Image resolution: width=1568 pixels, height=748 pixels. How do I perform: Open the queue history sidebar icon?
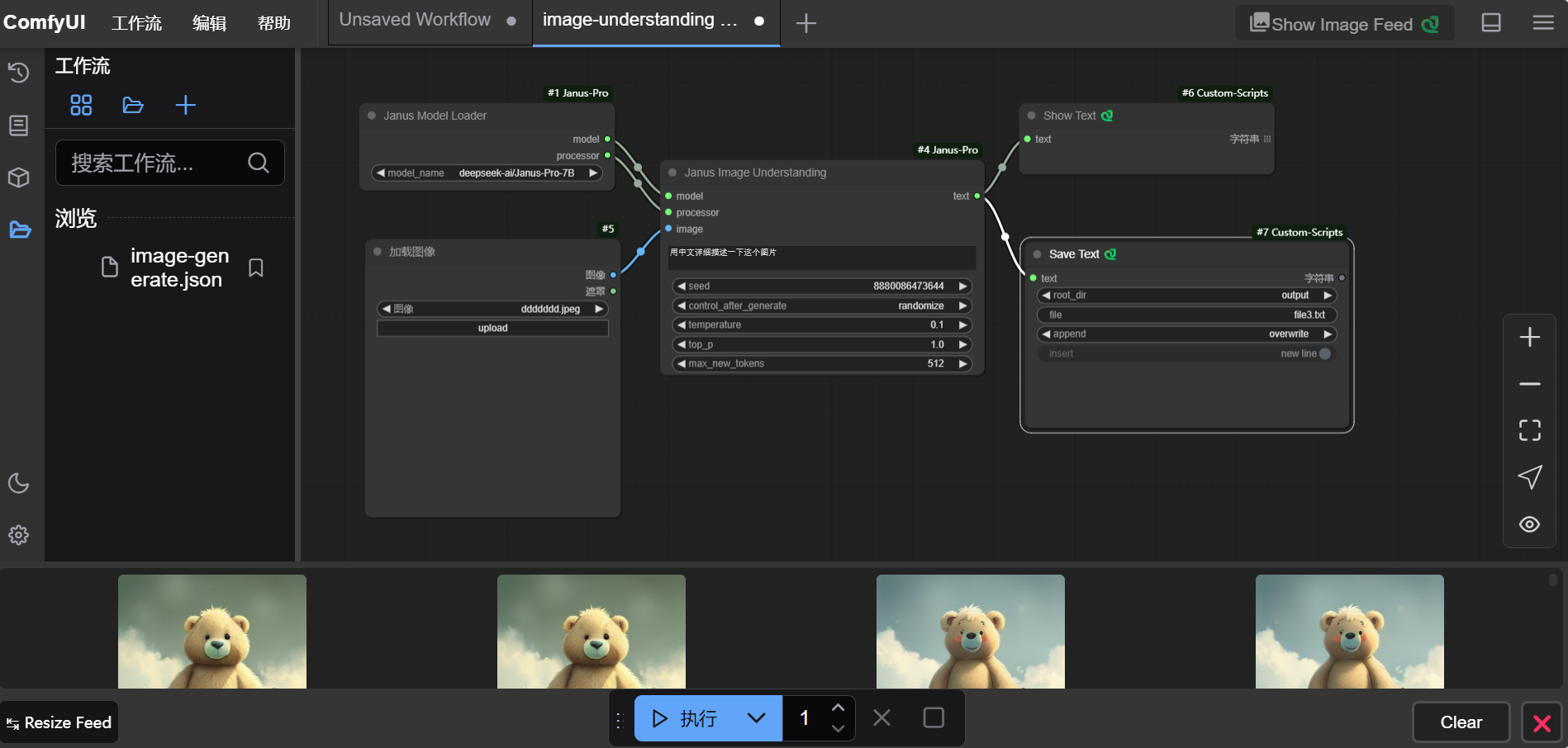click(x=19, y=73)
